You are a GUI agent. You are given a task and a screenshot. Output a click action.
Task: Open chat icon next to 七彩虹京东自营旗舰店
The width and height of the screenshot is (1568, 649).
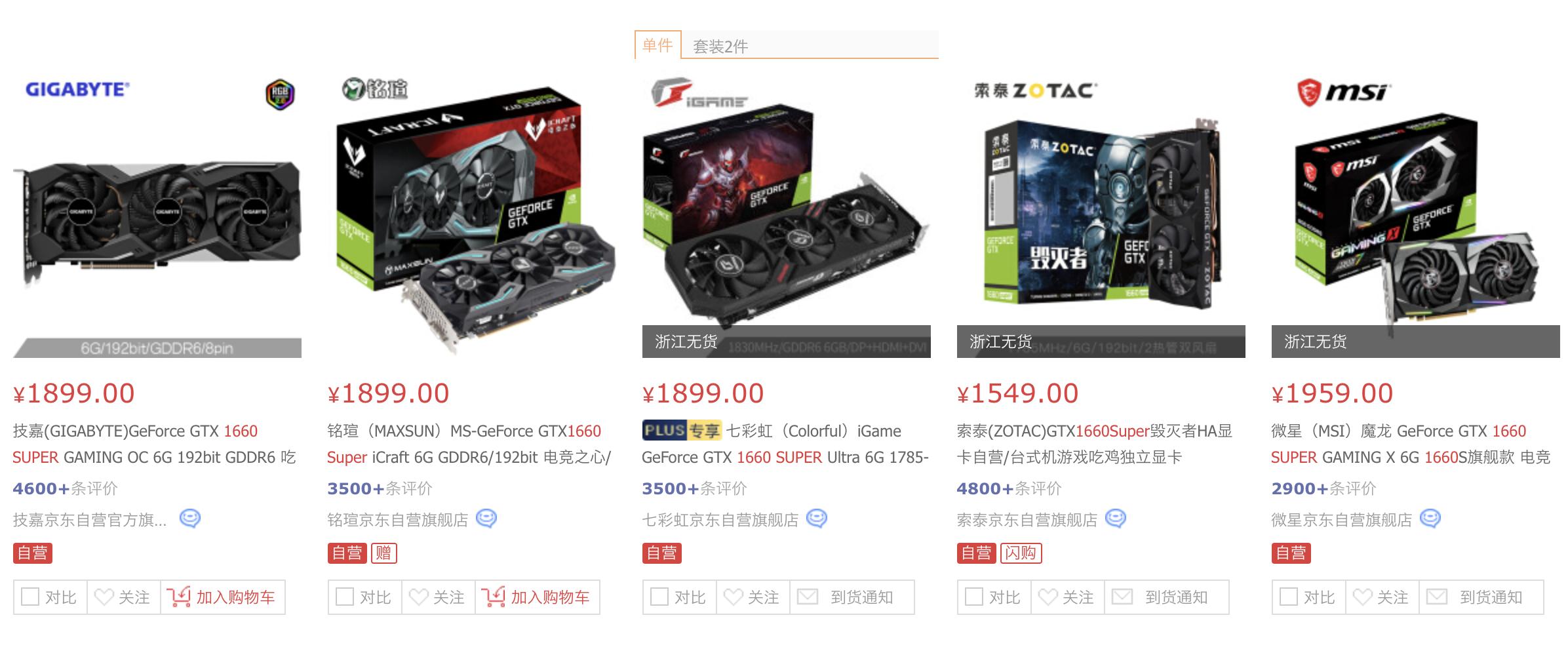(x=817, y=519)
